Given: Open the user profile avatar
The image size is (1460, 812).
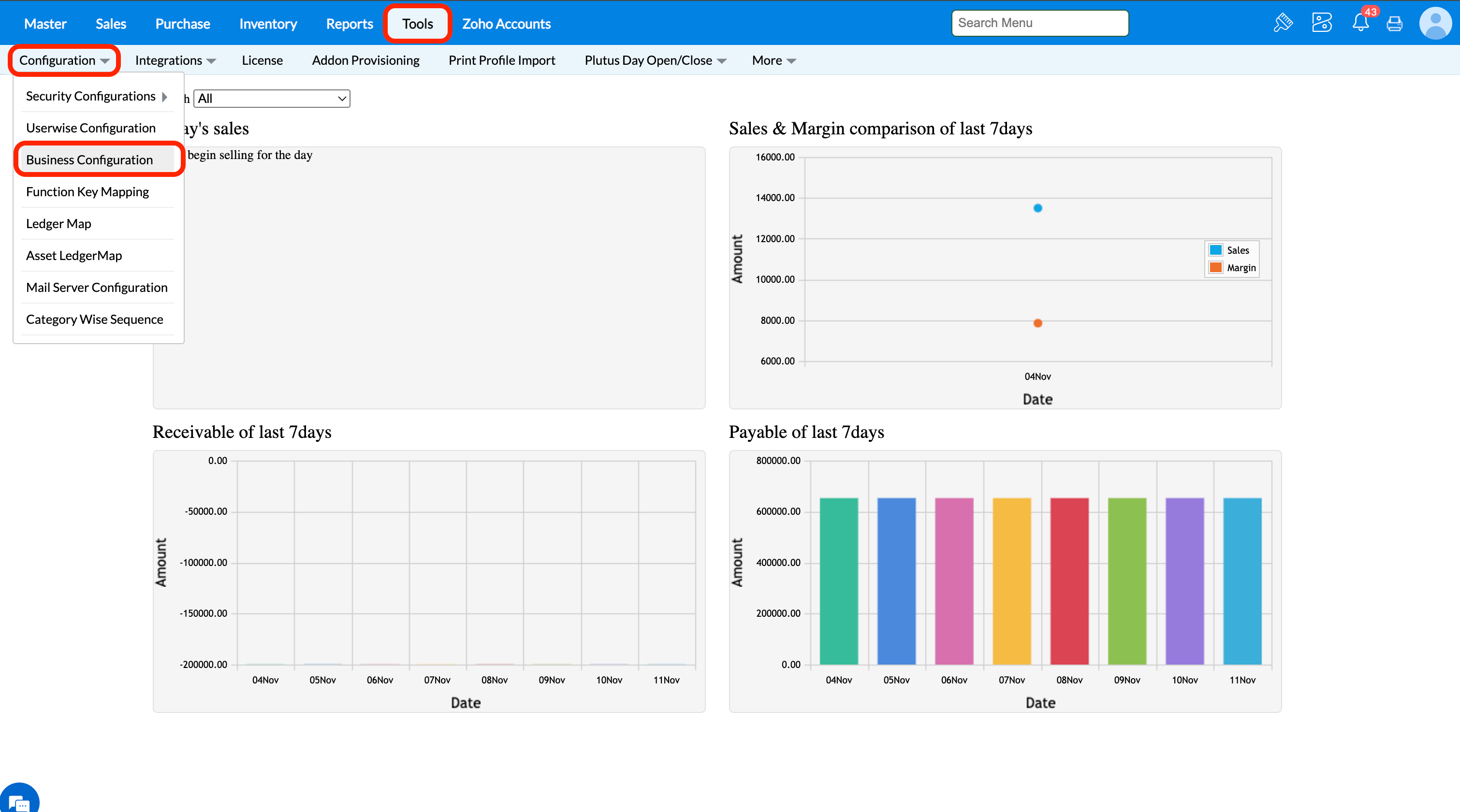Looking at the screenshot, I should click(x=1435, y=23).
